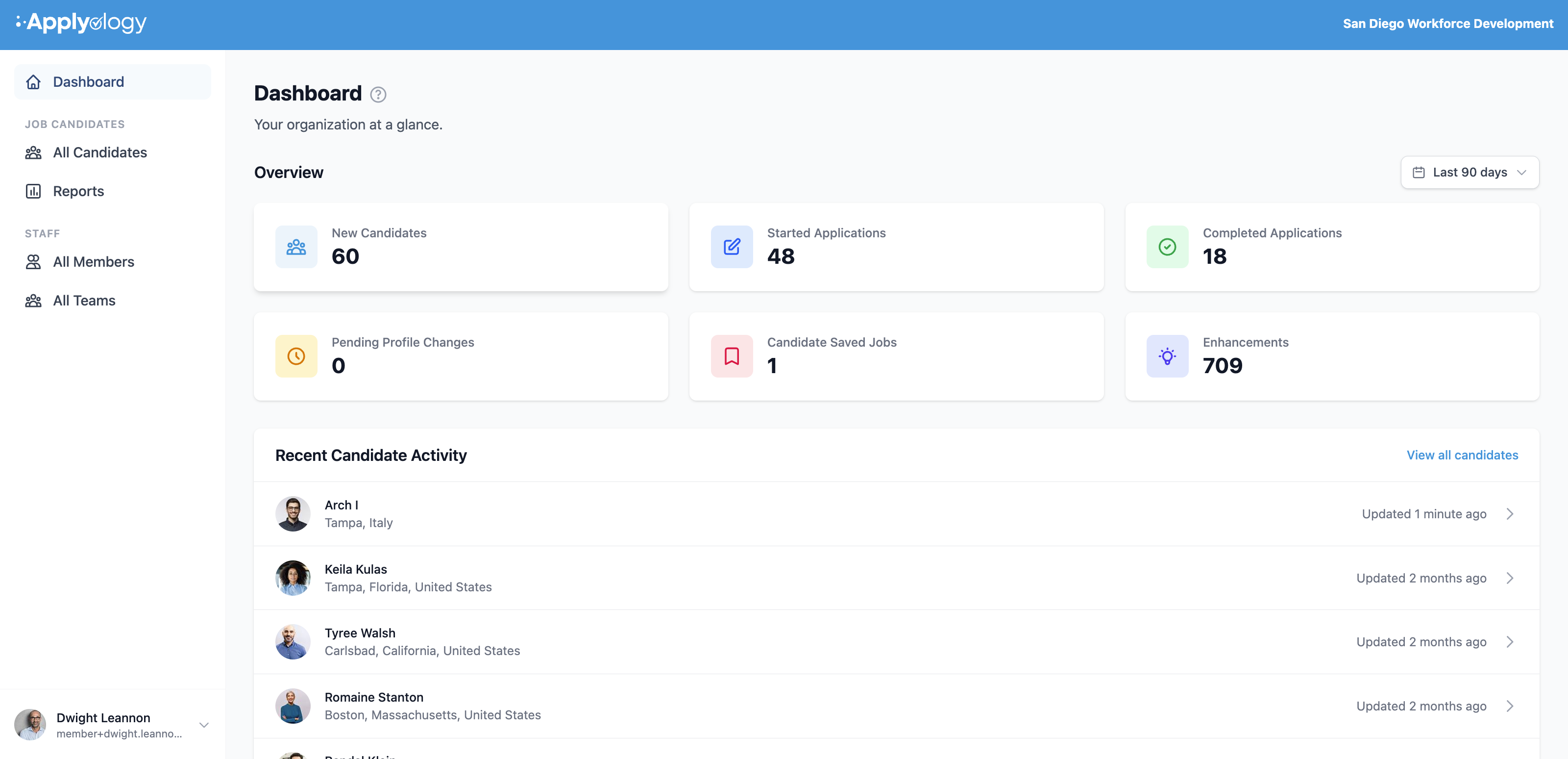This screenshot has height=759, width=1568.
Task: Open All Members in the sidebar
Action: tap(113, 262)
